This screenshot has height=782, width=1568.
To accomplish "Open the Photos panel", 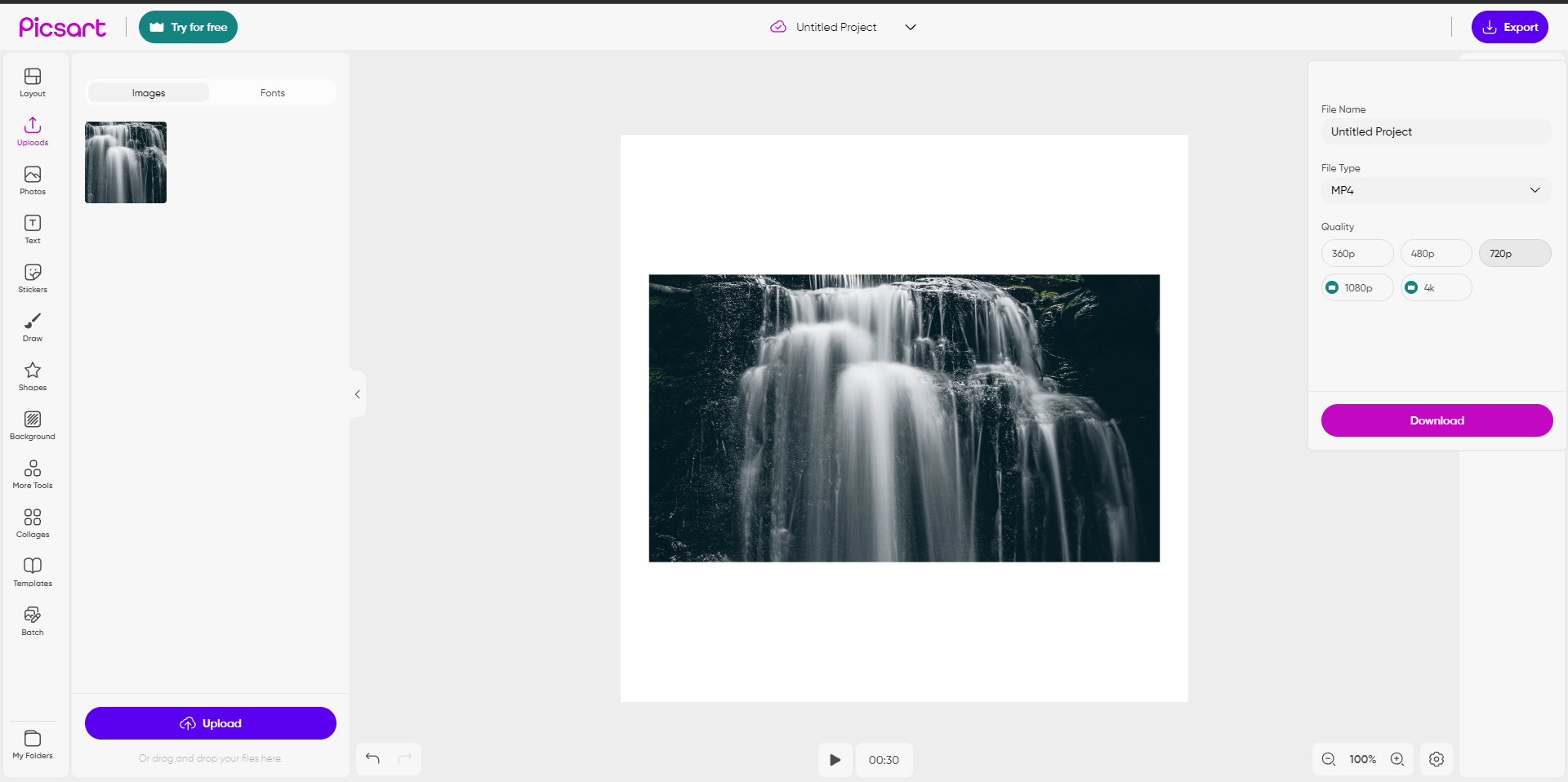I will tap(32, 180).
